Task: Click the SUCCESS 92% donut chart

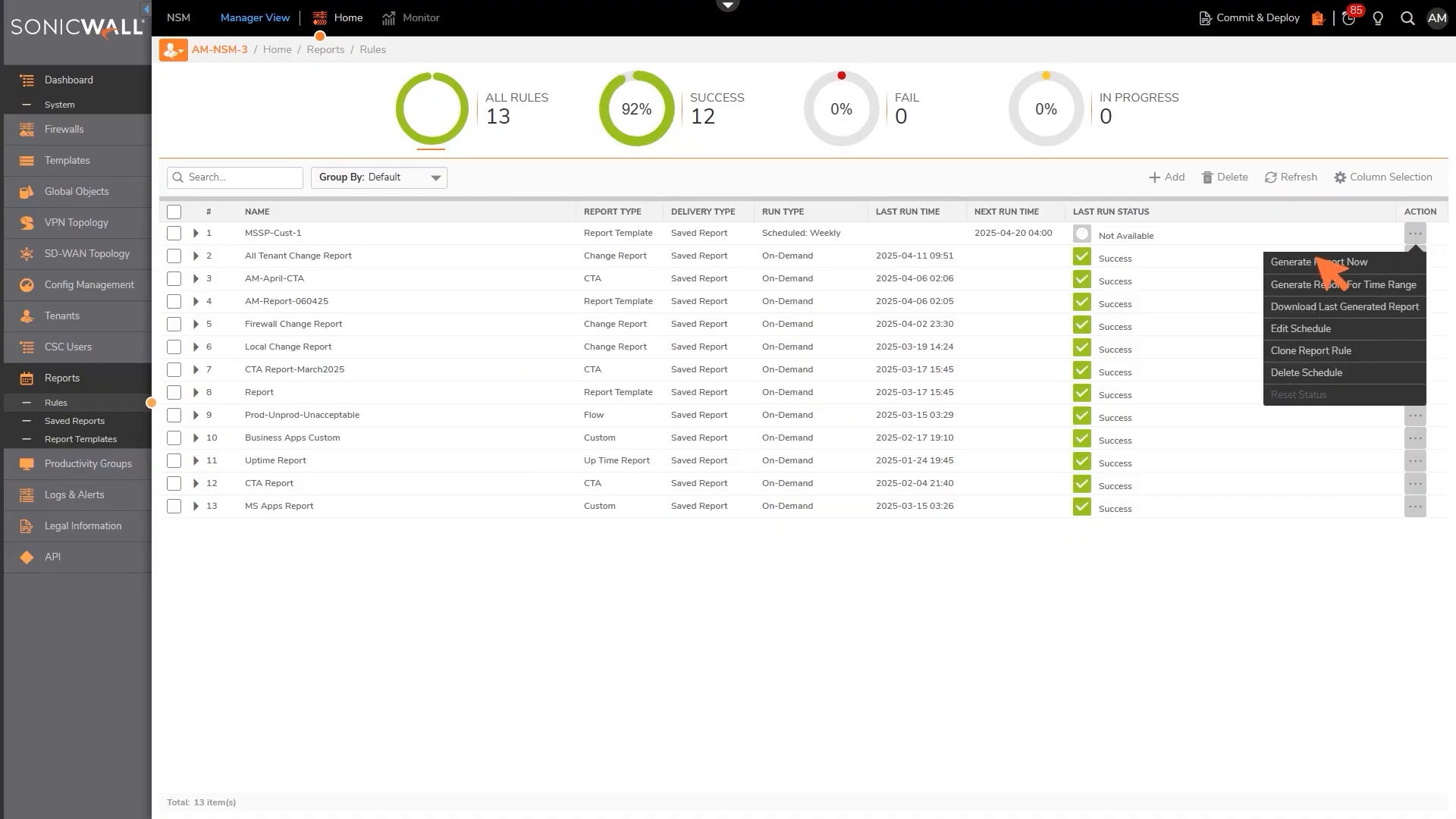Action: pyautogui.click(x=636, y=108)
